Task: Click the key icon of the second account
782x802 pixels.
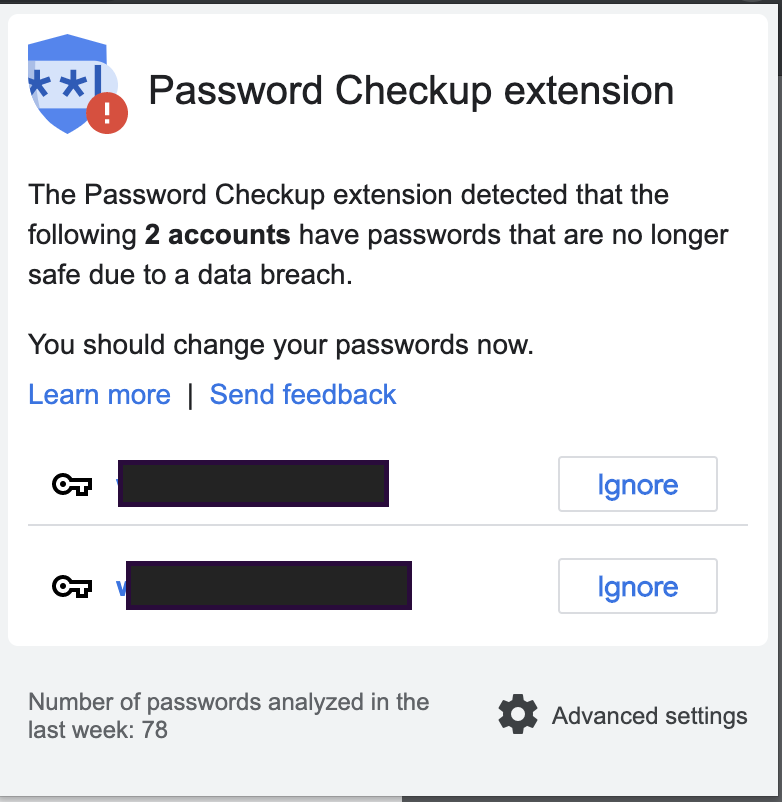Action: (71, 587)
